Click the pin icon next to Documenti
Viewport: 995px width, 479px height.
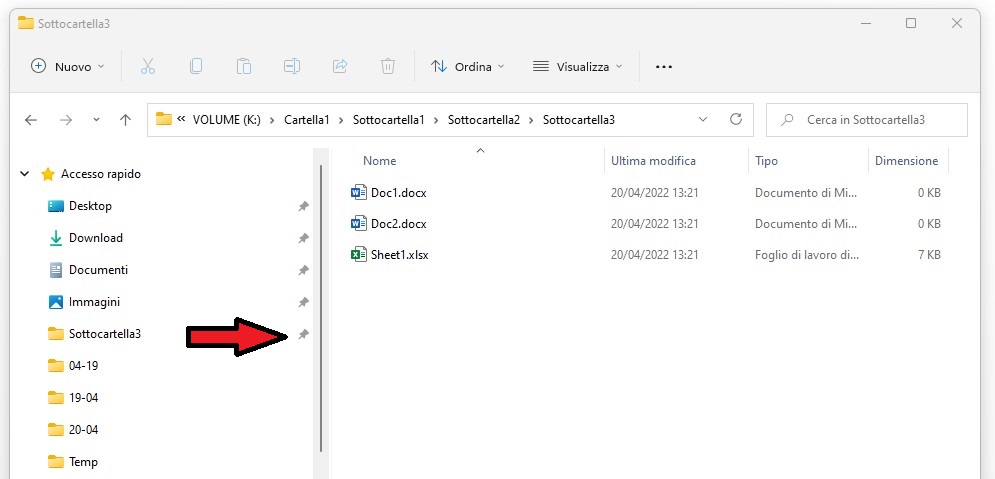pos(304,270)
